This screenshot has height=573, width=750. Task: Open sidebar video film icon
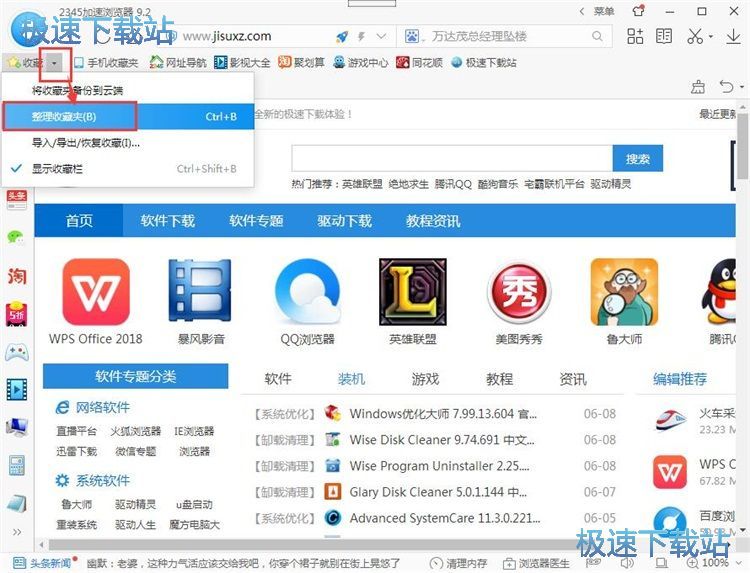point(17,389)
